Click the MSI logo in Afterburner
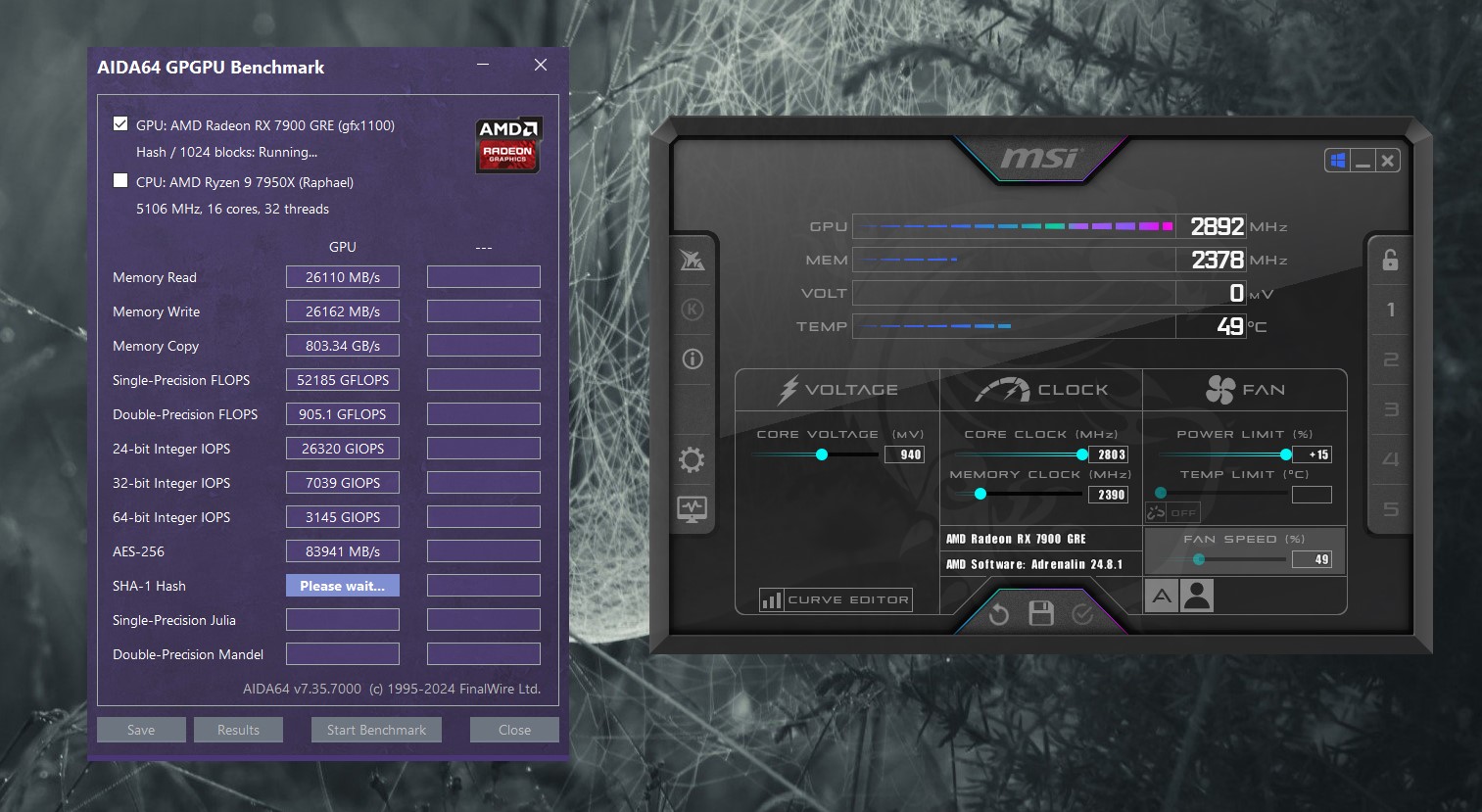This screenshot has width=1482, height=812. click(1039, 159)
